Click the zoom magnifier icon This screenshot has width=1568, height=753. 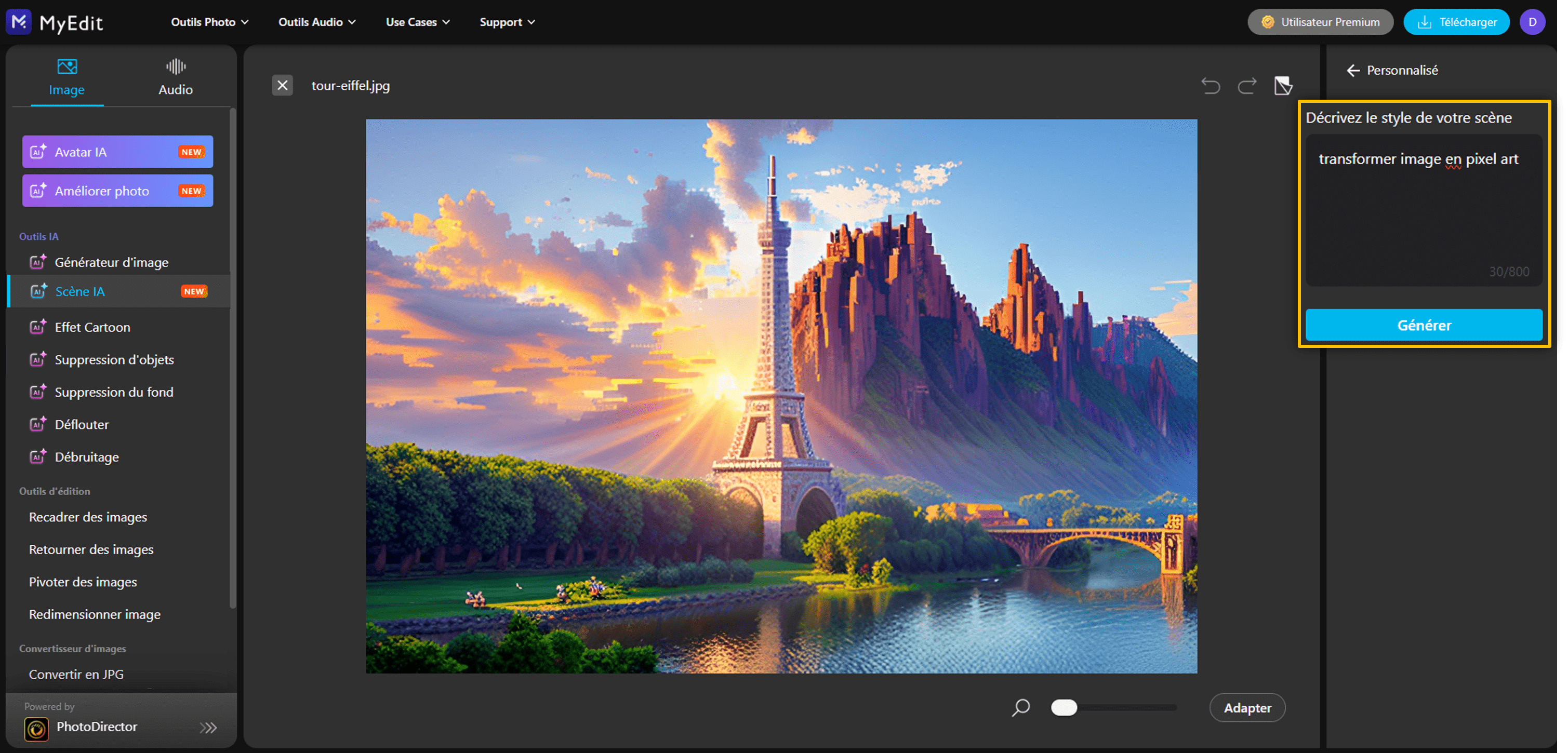pyautogui.click(x=1021, y=707)
